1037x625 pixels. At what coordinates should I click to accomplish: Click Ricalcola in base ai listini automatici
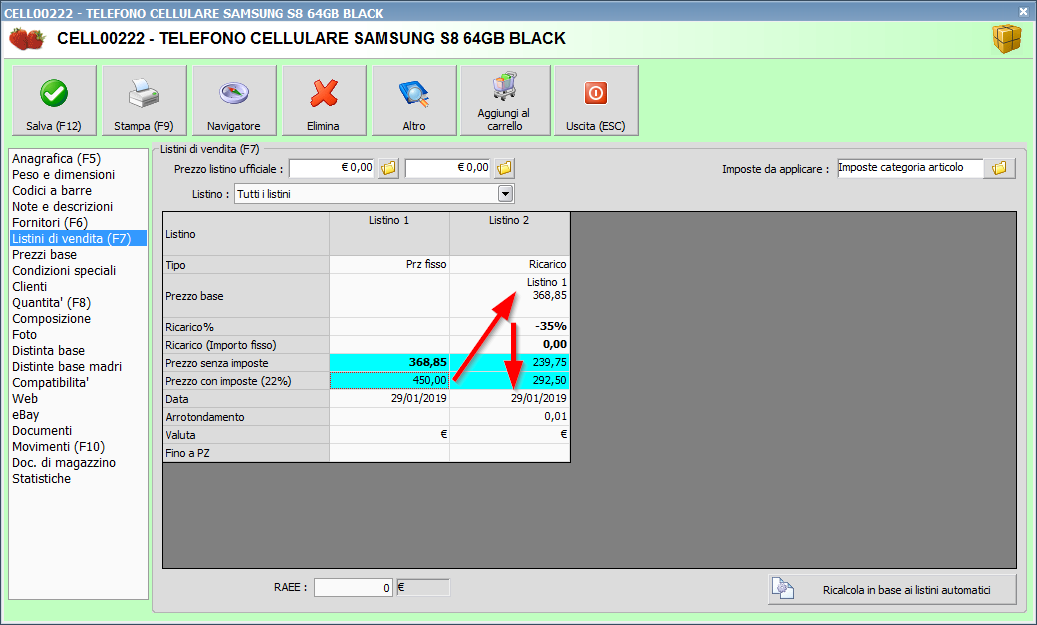coord(892,590)
